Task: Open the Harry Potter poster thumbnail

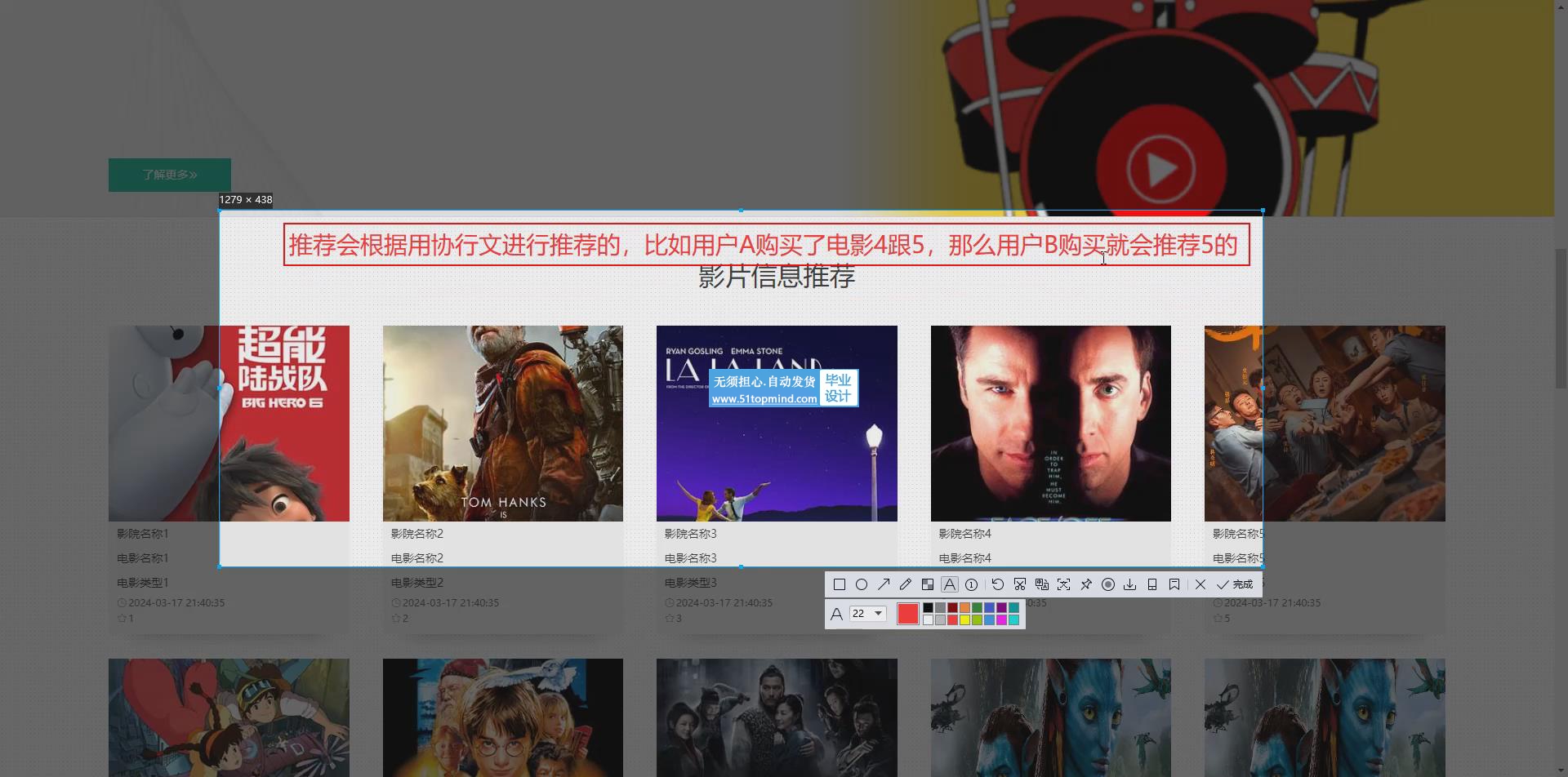Action: [x=503, y=718]
